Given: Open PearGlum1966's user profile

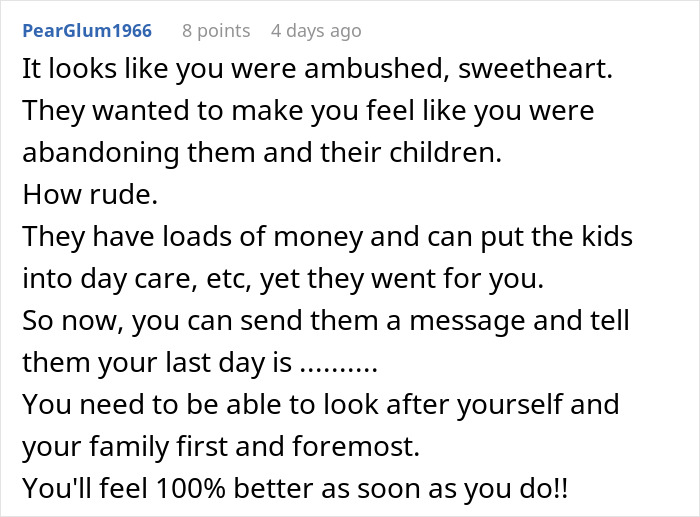Looking at the screenshot, I should (x=87, y=31).
